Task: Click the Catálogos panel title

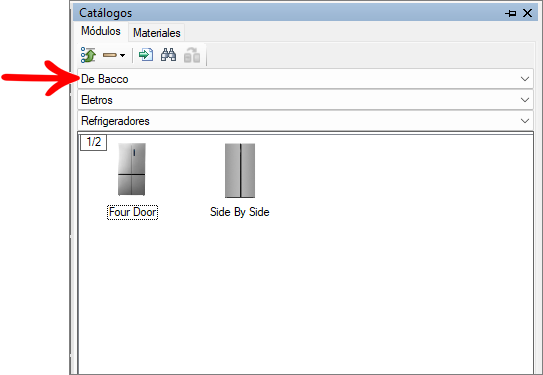Action: [x=106, y=13]
